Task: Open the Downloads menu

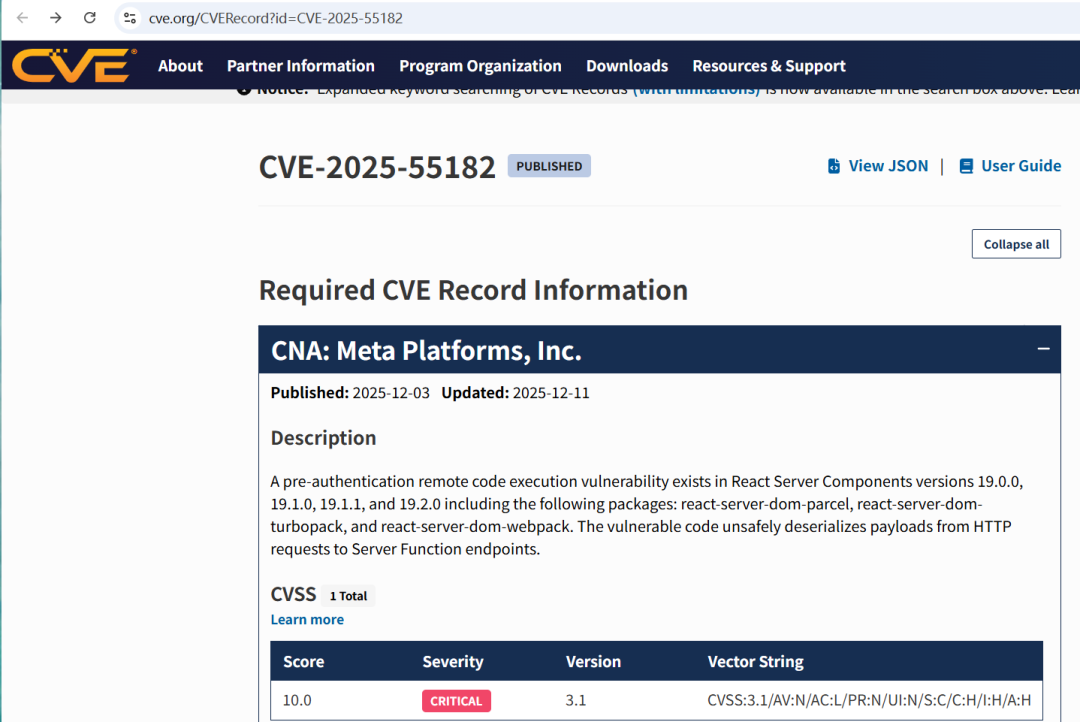Action: 627,66
